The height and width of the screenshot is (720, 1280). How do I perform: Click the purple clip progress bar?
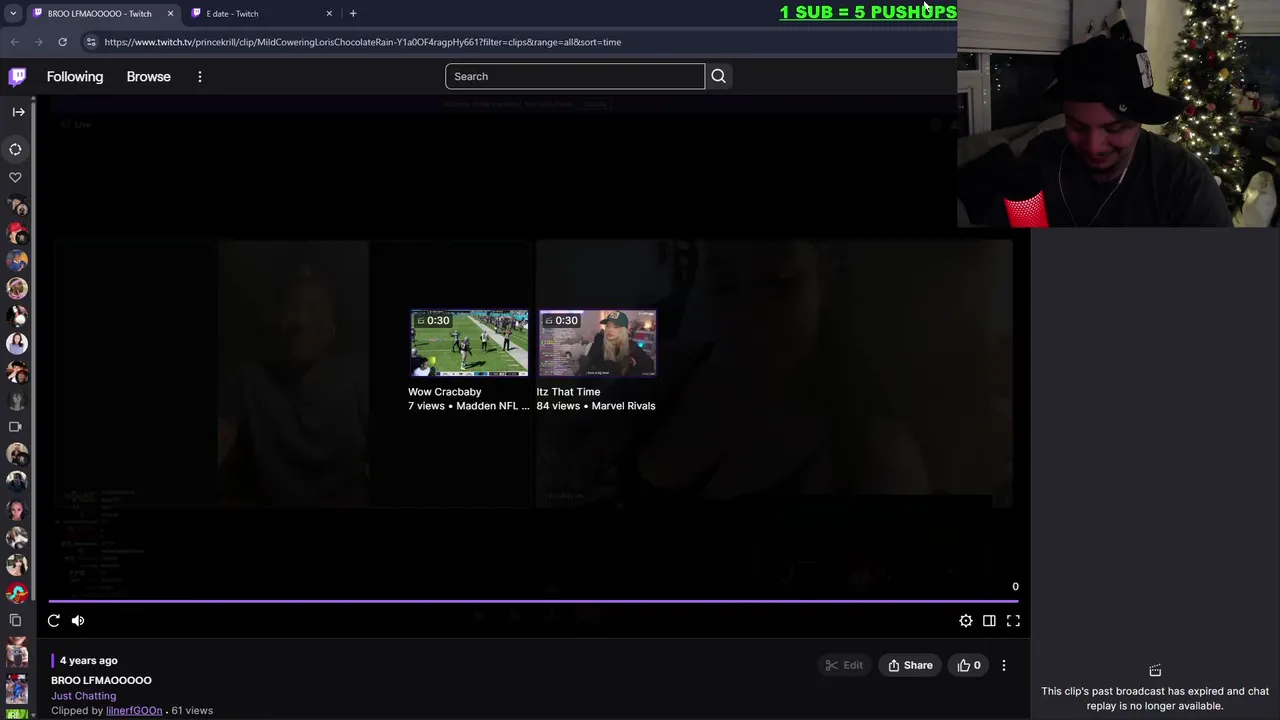click(x=533, y=601)
